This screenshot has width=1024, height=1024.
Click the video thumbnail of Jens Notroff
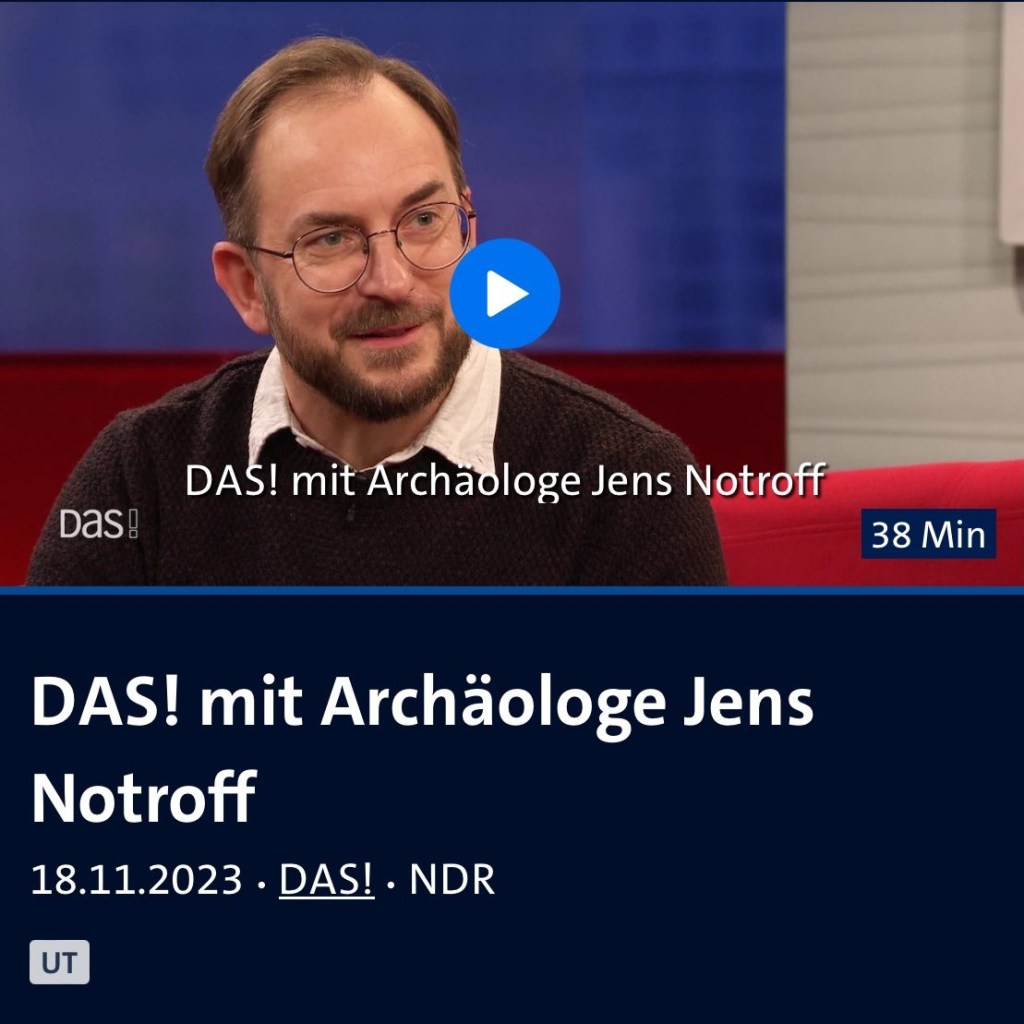coord(512,293)
